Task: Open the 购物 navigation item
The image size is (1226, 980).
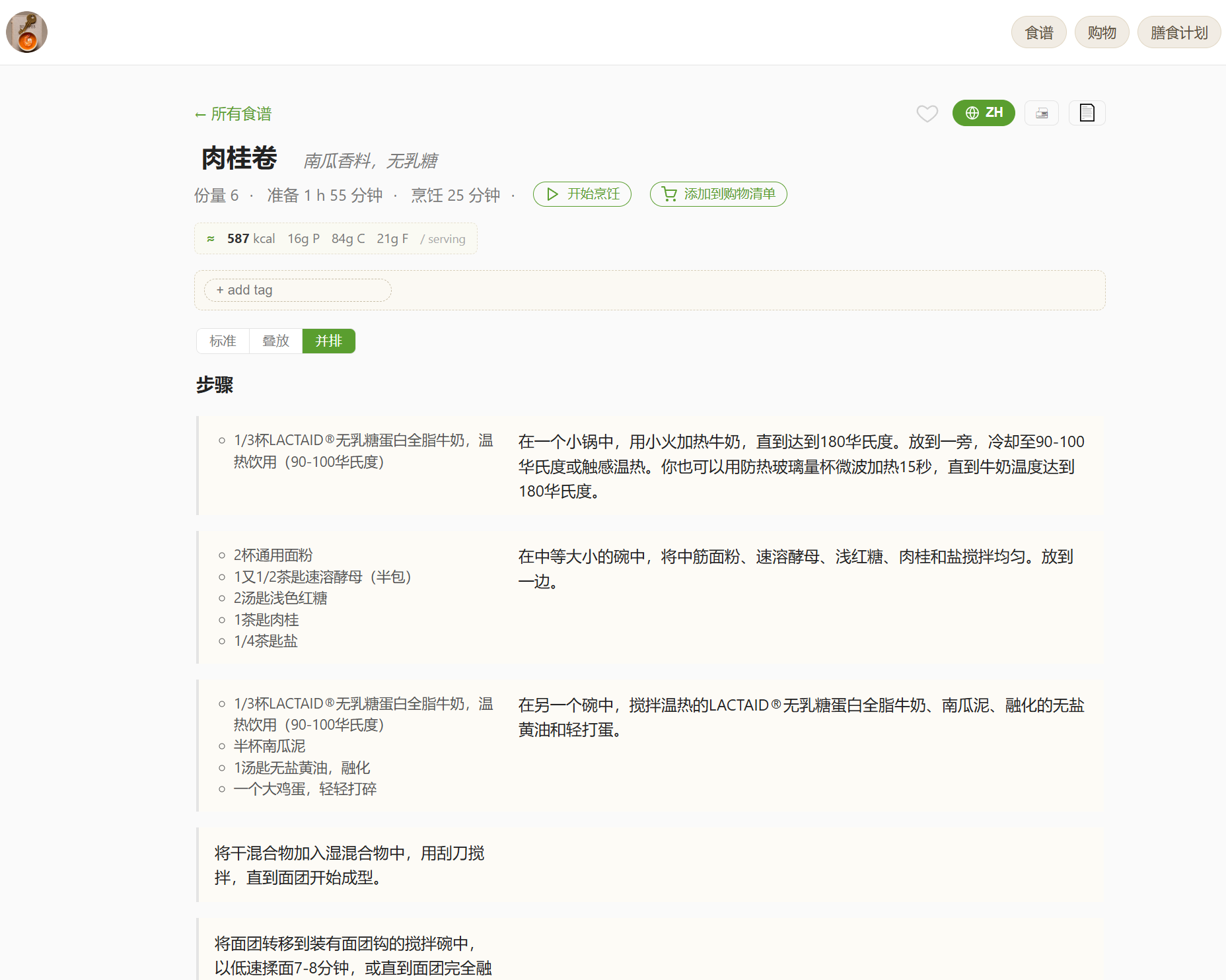Action: pyautogui.click(x=1101, y=31)
